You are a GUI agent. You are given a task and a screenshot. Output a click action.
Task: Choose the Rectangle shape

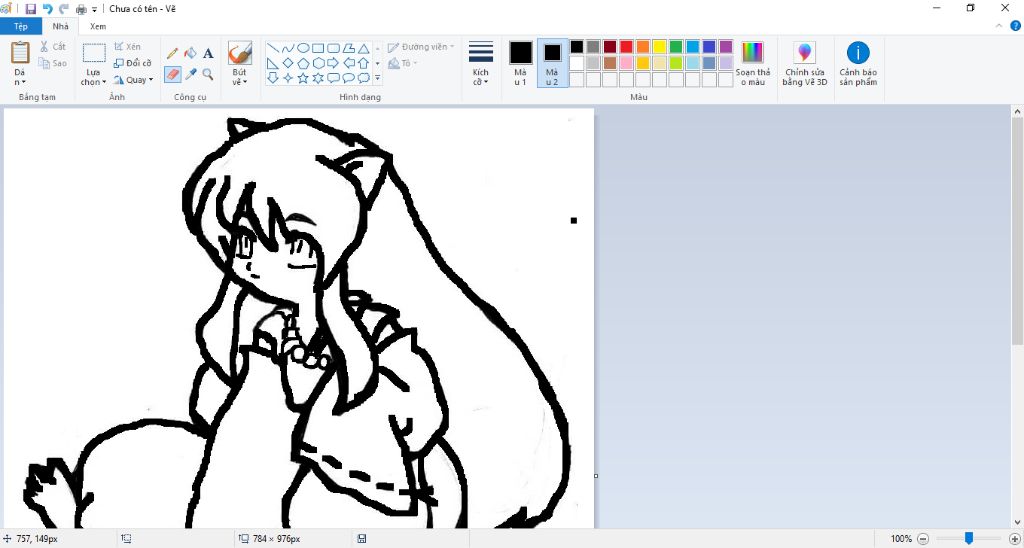(318, 48)
